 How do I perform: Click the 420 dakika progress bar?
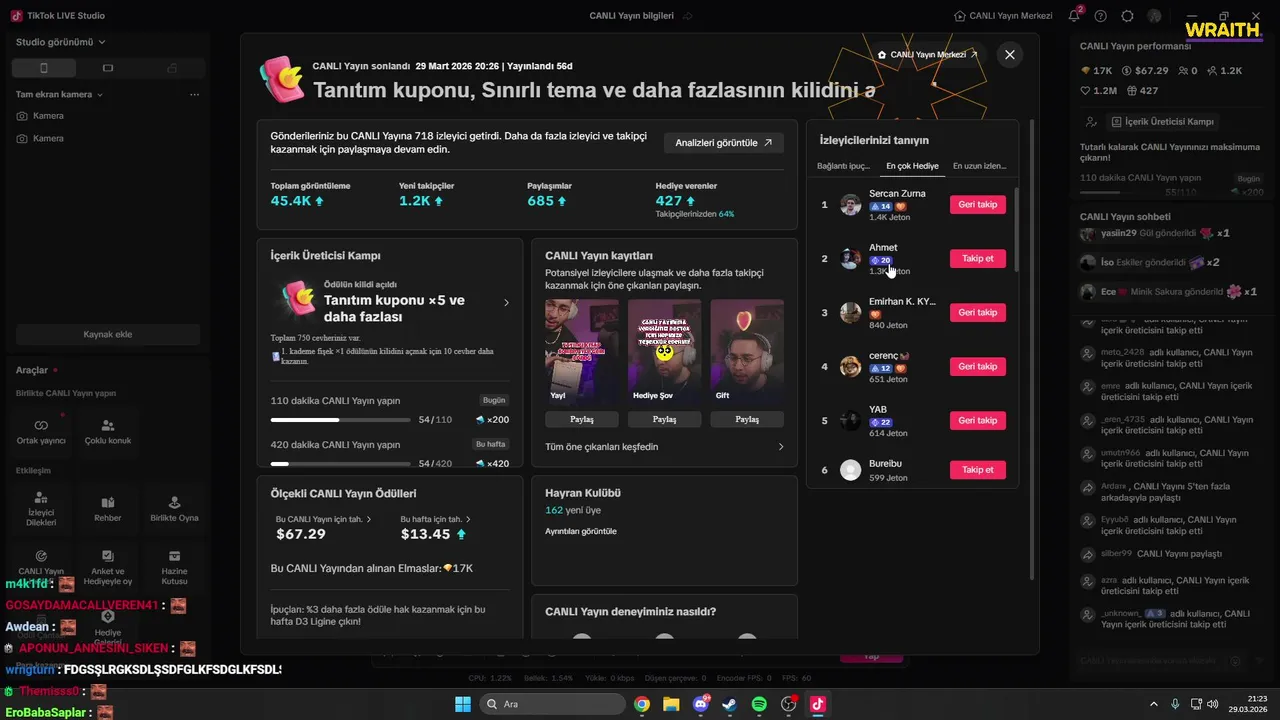tap(340, 464)
